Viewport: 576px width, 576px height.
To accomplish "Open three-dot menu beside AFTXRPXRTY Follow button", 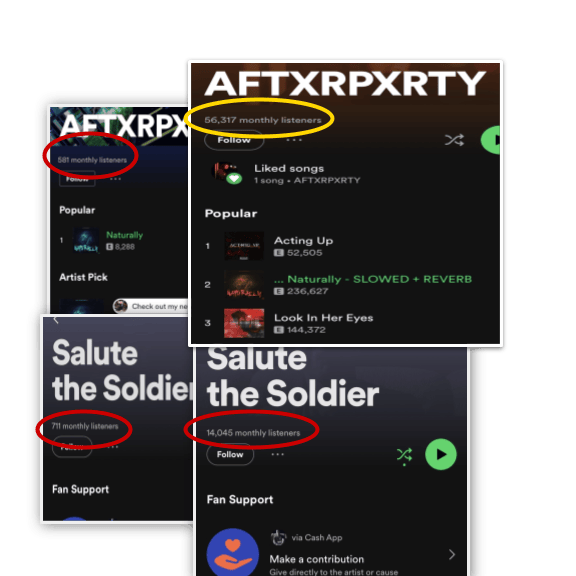I will pos(294,140).
